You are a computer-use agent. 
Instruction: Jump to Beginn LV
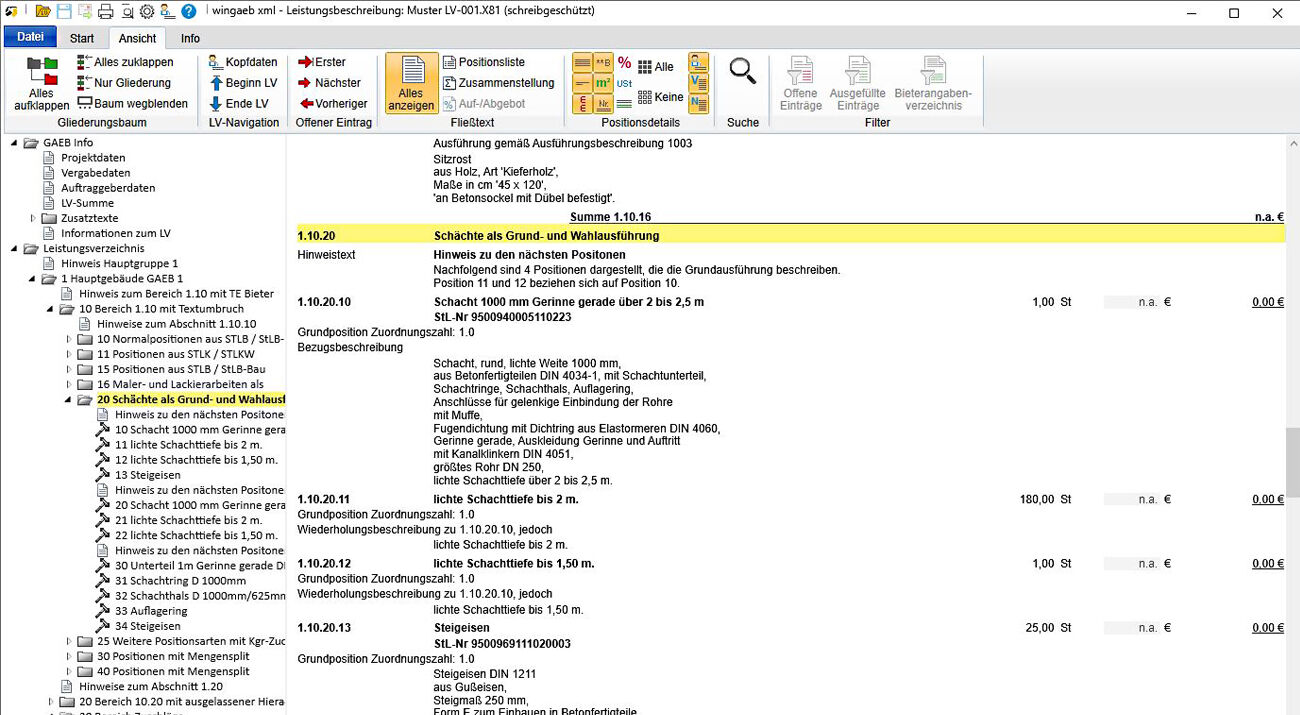pyautogui.click(x=242, y=83)
